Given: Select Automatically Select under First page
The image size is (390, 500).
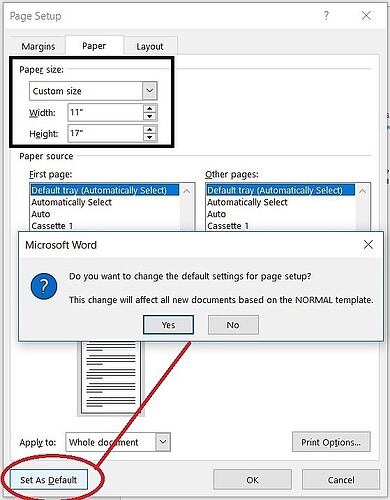Looking at the screenshot, I should [71, 202].
